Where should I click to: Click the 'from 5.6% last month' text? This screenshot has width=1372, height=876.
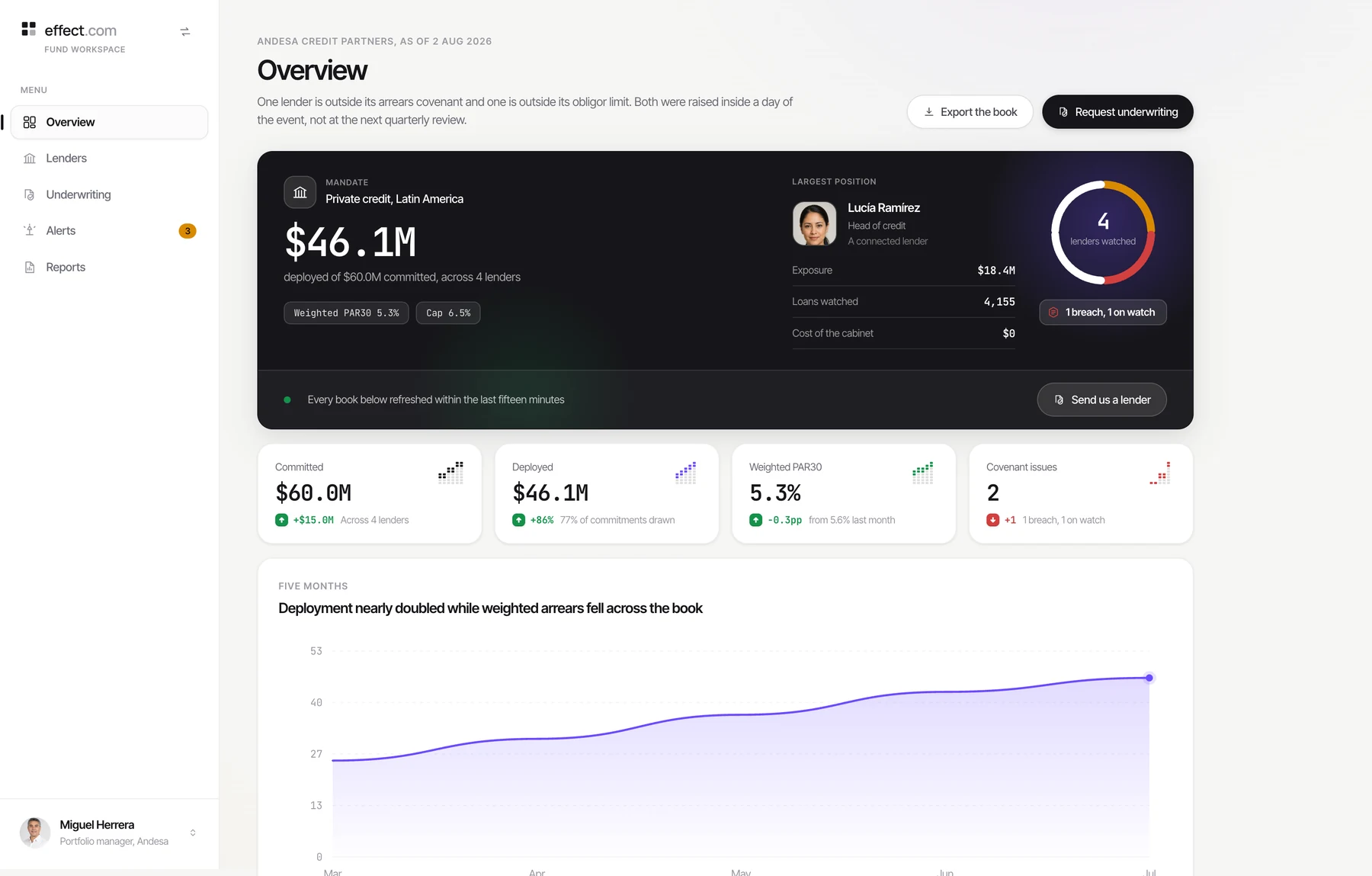852,521
